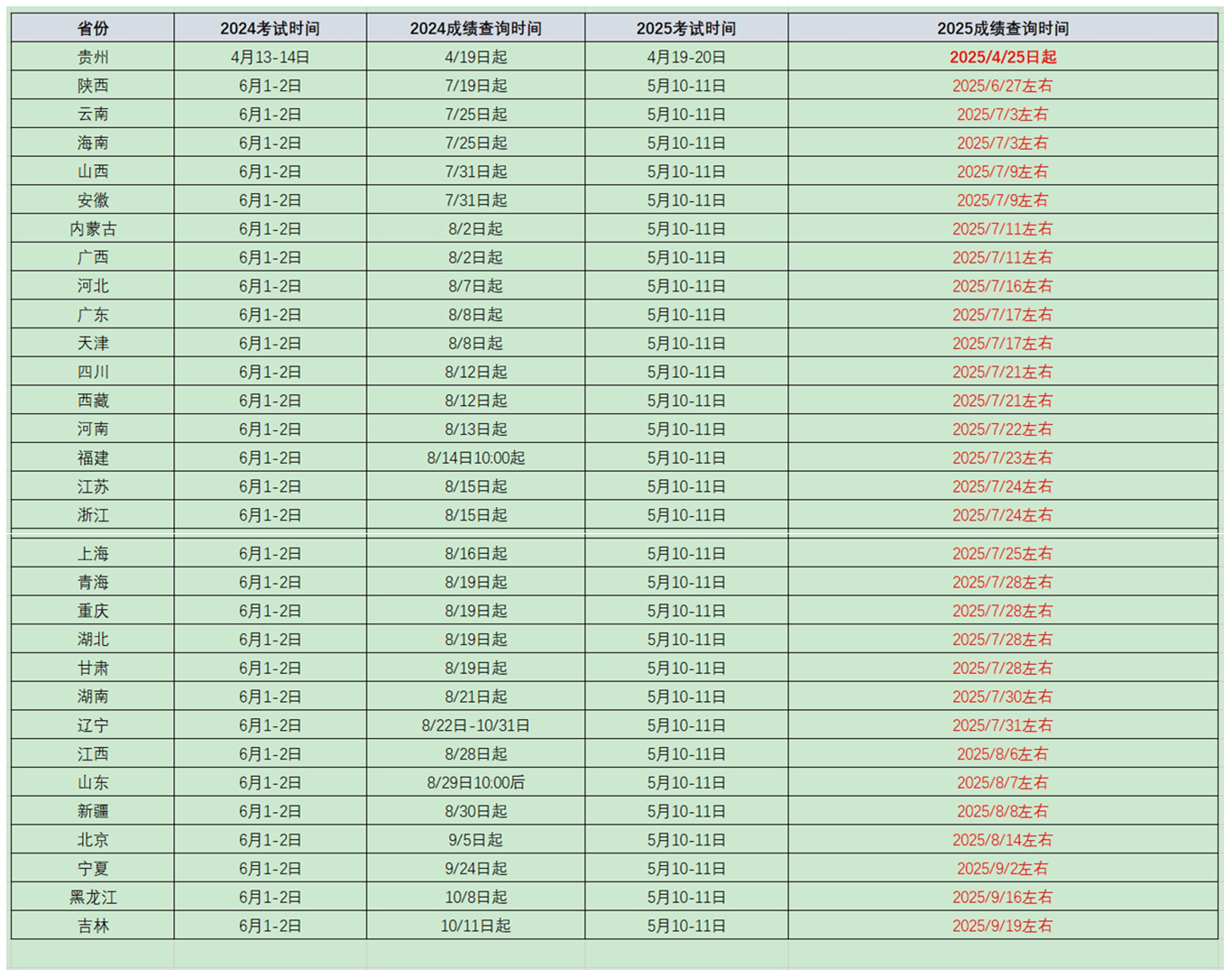1232x978 pixels.
Task: Select the 2024考试时间 header cell
Action: click(x=270, y=28)
